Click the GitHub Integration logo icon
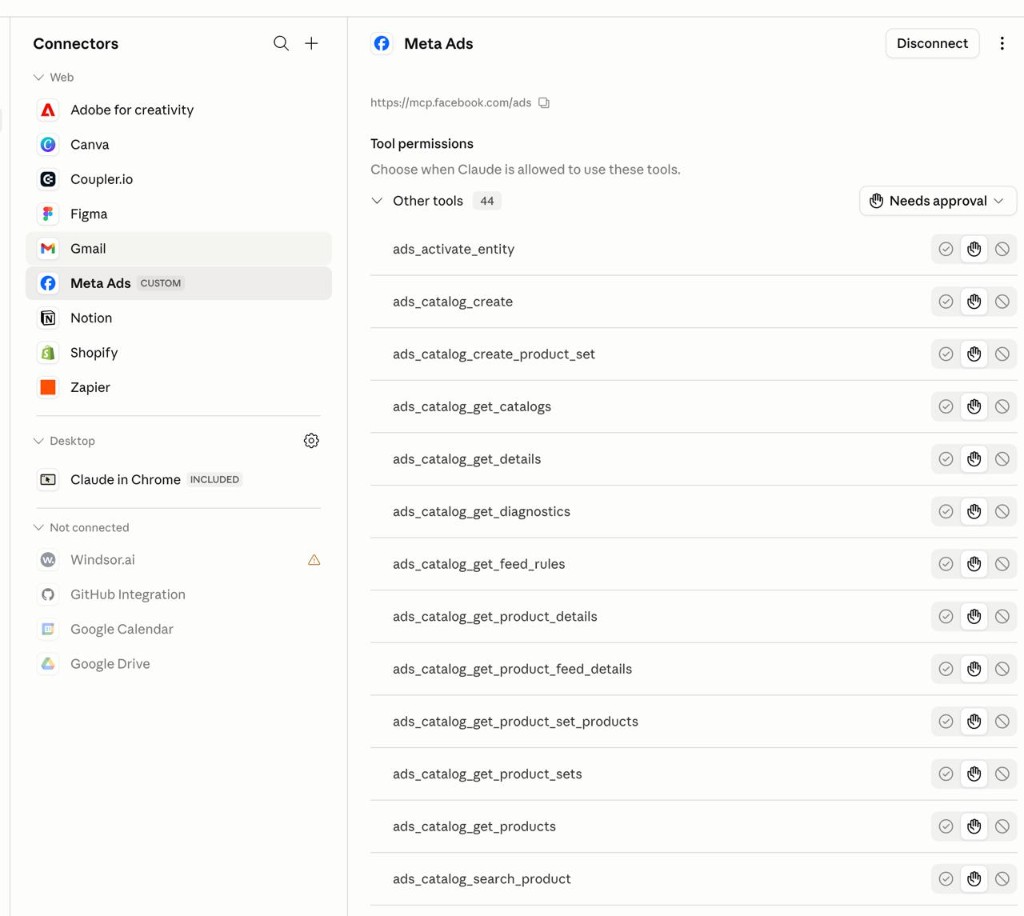Screen dimensions: 1024x916 click(48, 594)
